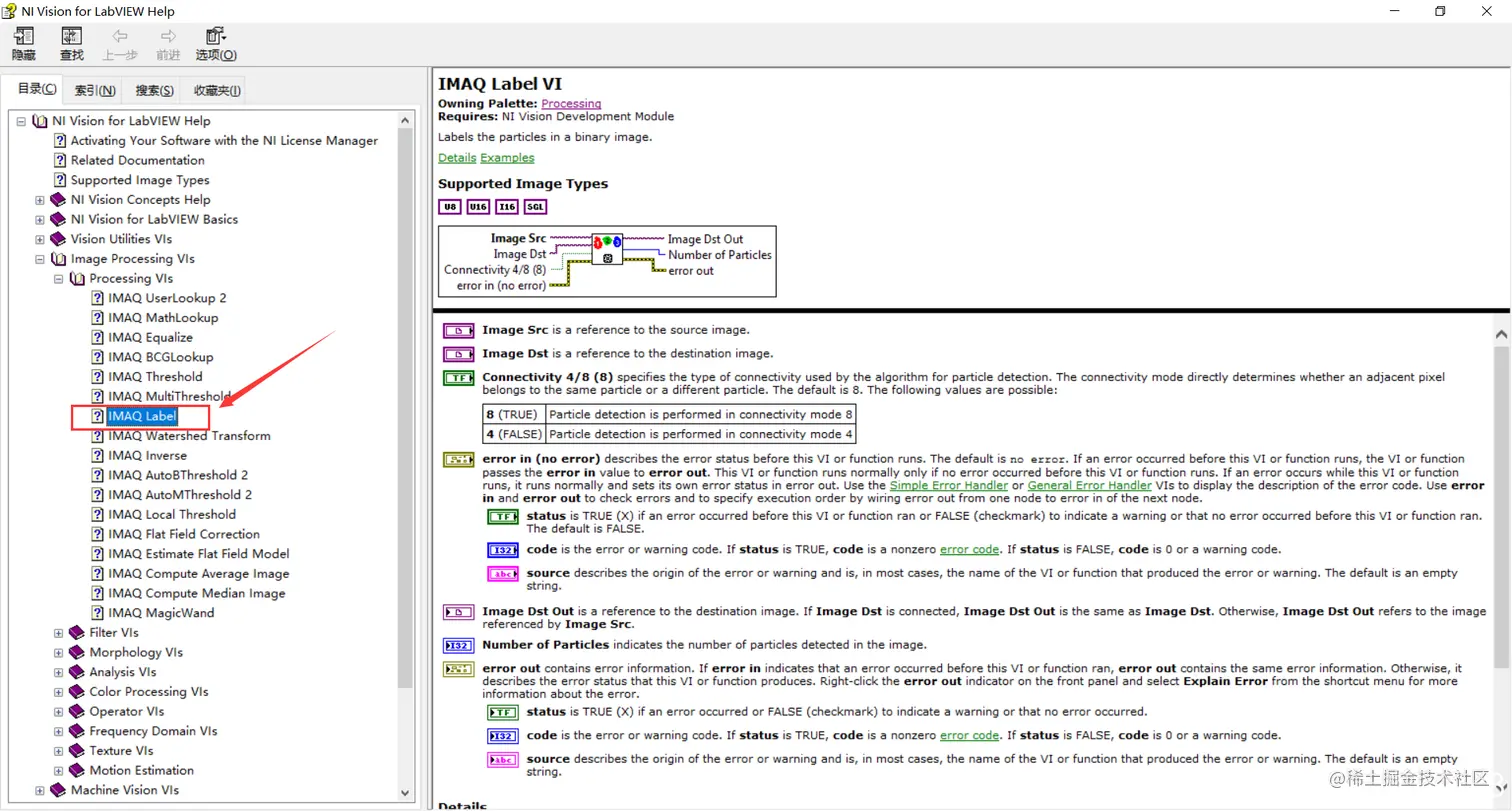This screenshot has height=811, width=1512.
Task: Click the Frequency Domain VIs book icon
Action: 77,731
